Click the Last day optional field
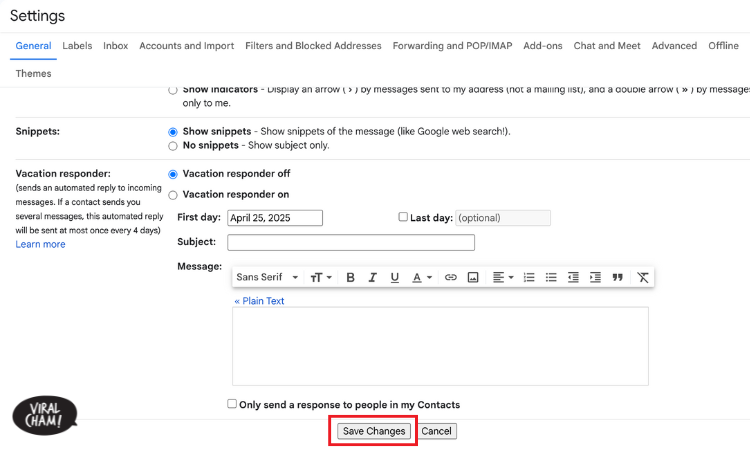 503,218
